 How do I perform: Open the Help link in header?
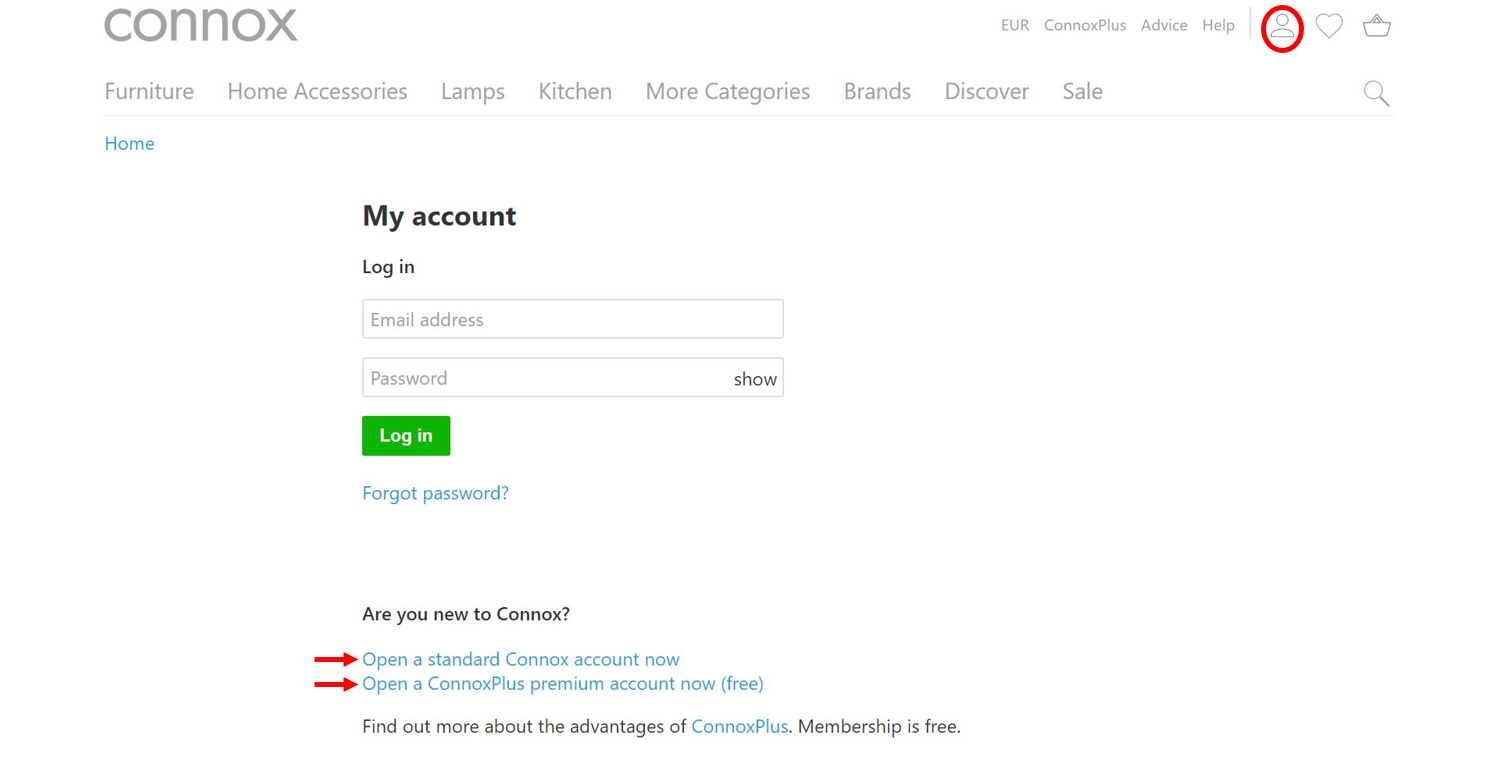pos(1218,26)
